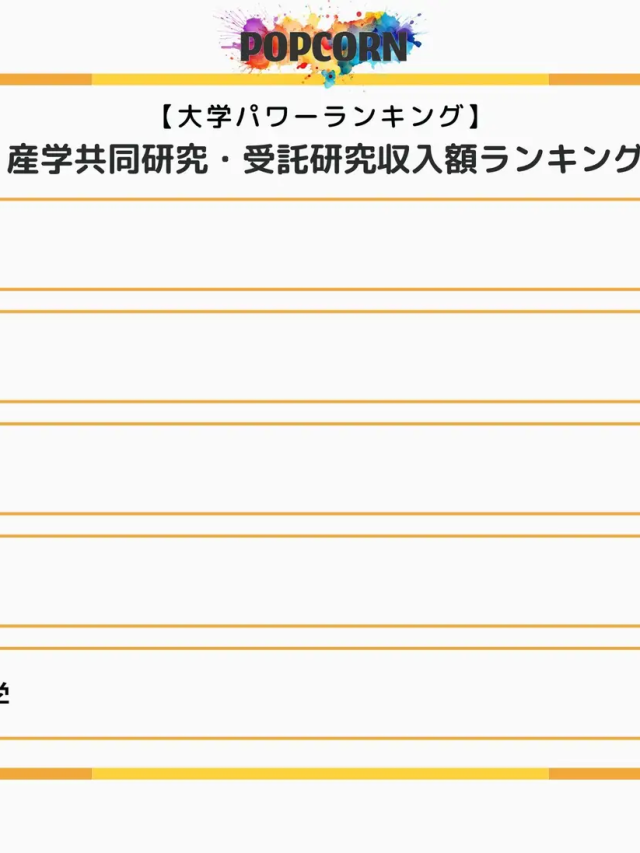The width and height of the screenshot is (640, 853).
Task: Click top bar's right orange segment
Action: (x=594, y=79)
